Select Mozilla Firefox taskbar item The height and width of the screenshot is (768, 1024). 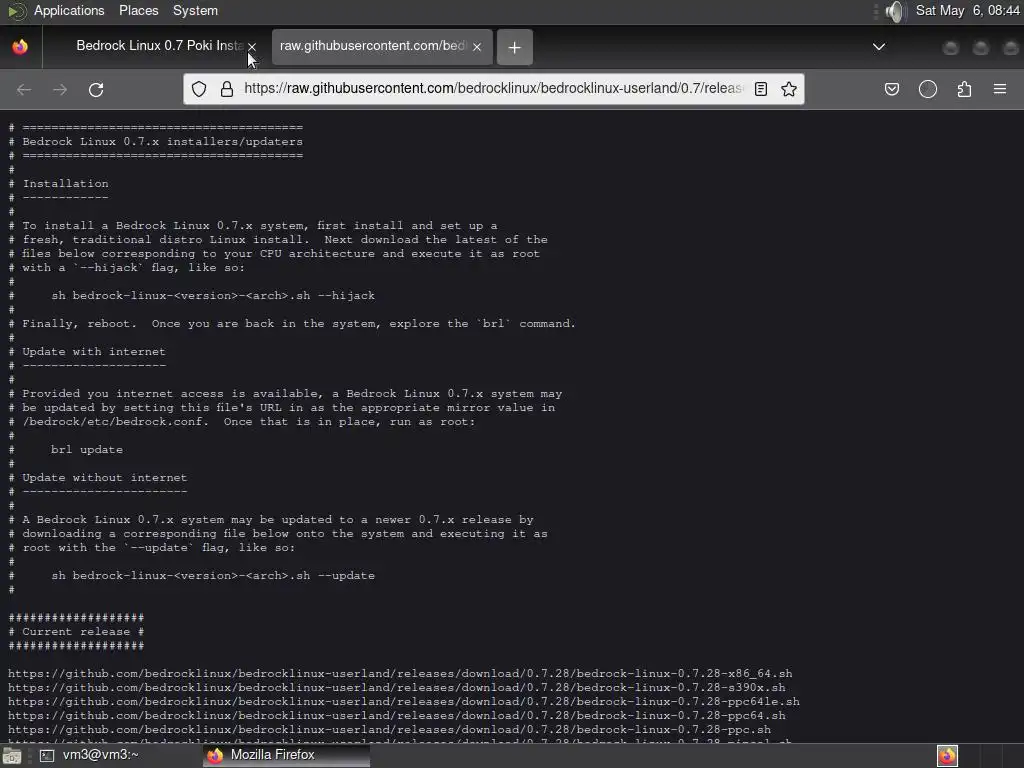click(x=287, y=755)
